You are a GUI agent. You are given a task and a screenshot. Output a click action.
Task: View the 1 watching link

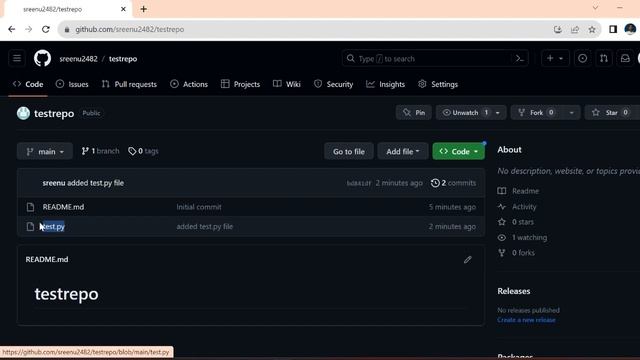[x=522, y=238]
